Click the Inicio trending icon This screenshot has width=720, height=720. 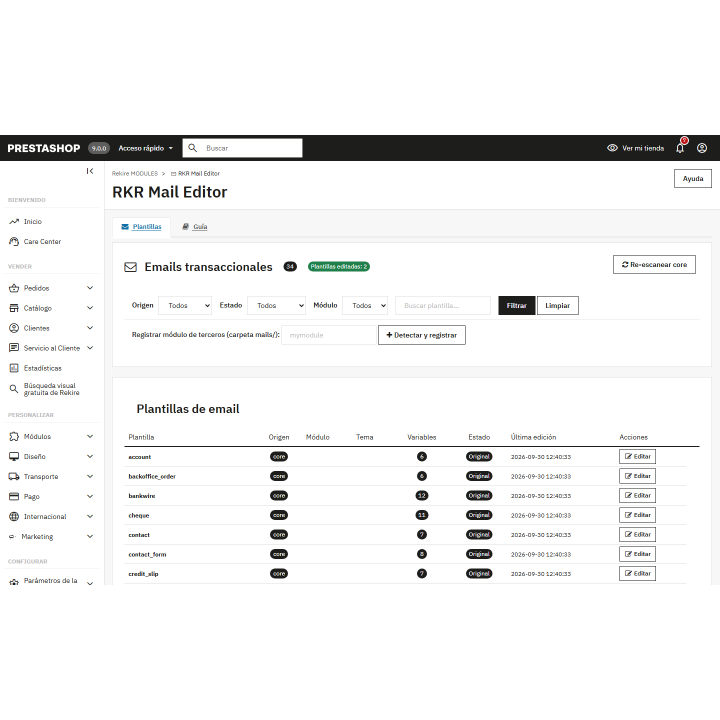tap(14, 221)
